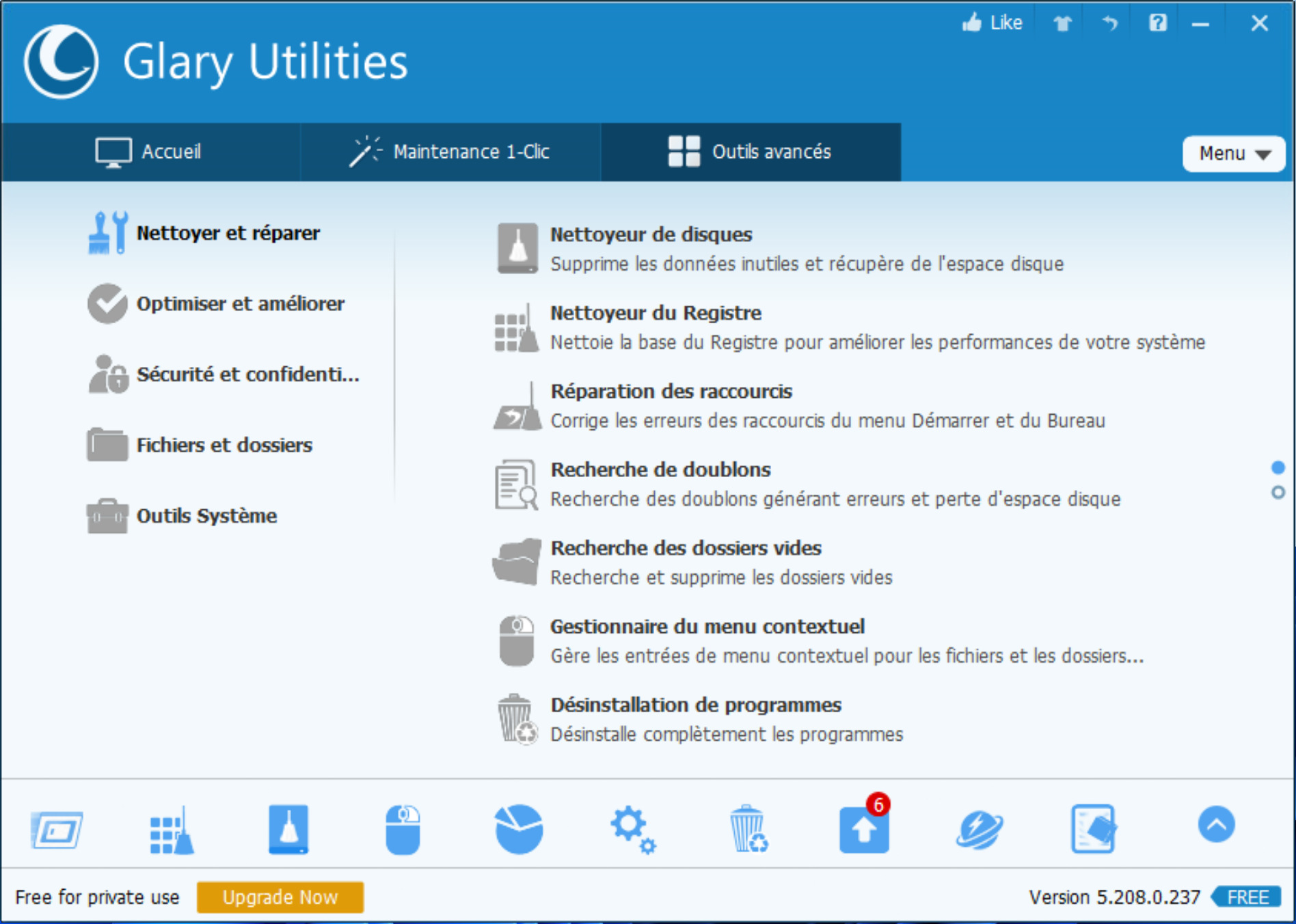This screenshot has width=1296, height=924.
Task: Click the Nettoyeur du Registre grid-and-broom icon
Action: [x=516, y=328]
